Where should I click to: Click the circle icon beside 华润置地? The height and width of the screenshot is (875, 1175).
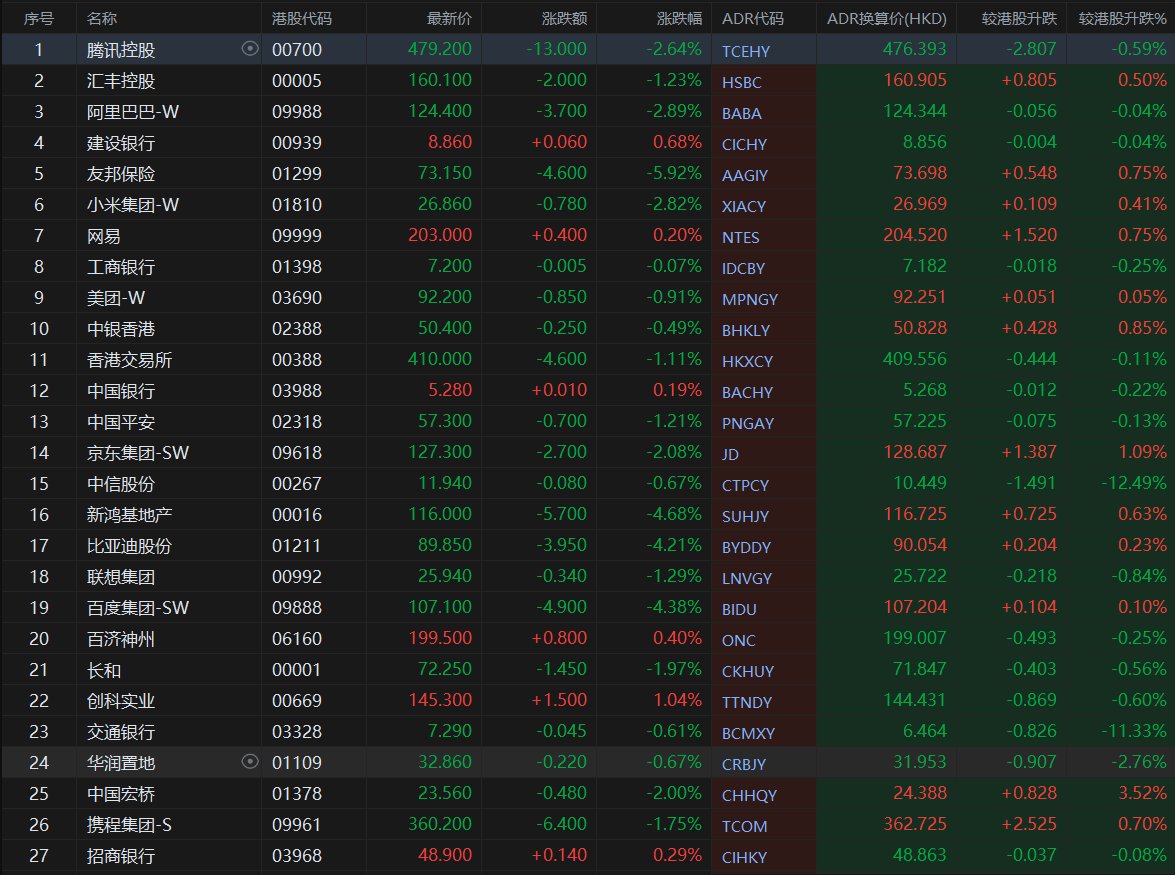250,762
